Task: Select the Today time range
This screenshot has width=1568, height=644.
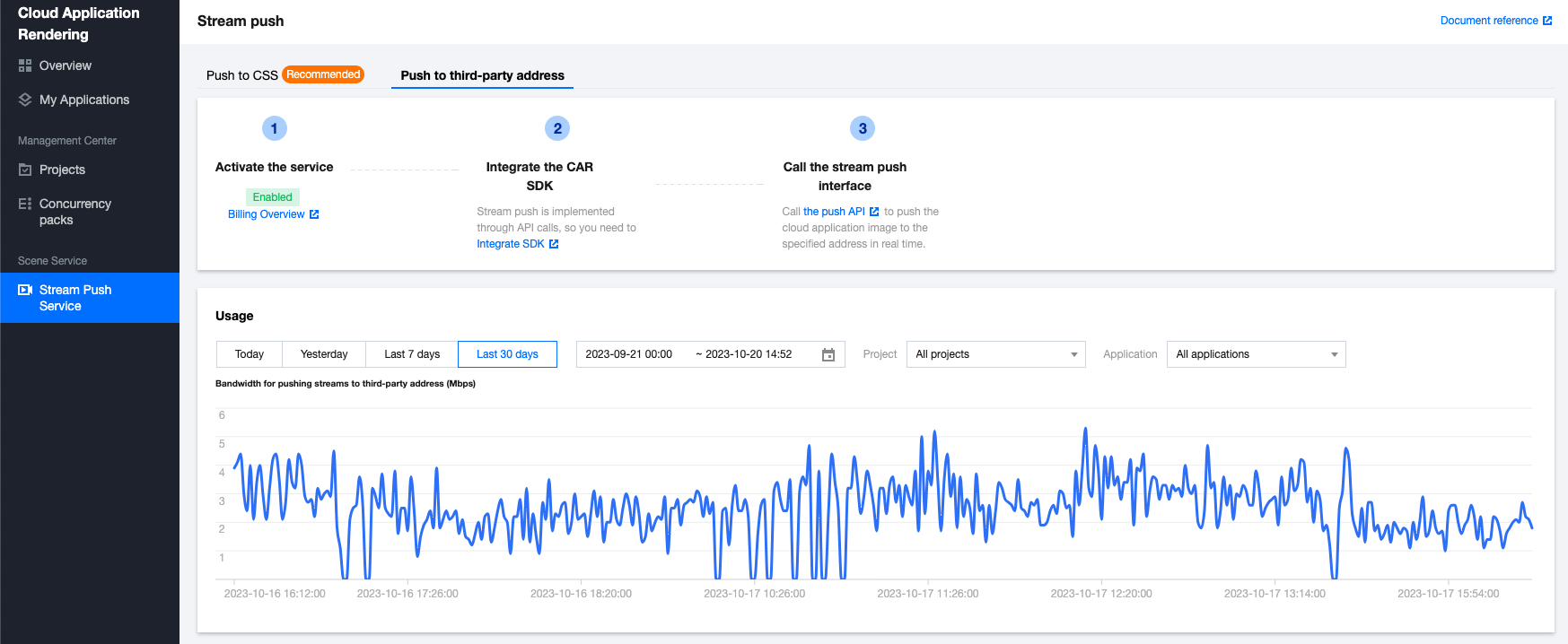Action: click(x=250, y=354)
